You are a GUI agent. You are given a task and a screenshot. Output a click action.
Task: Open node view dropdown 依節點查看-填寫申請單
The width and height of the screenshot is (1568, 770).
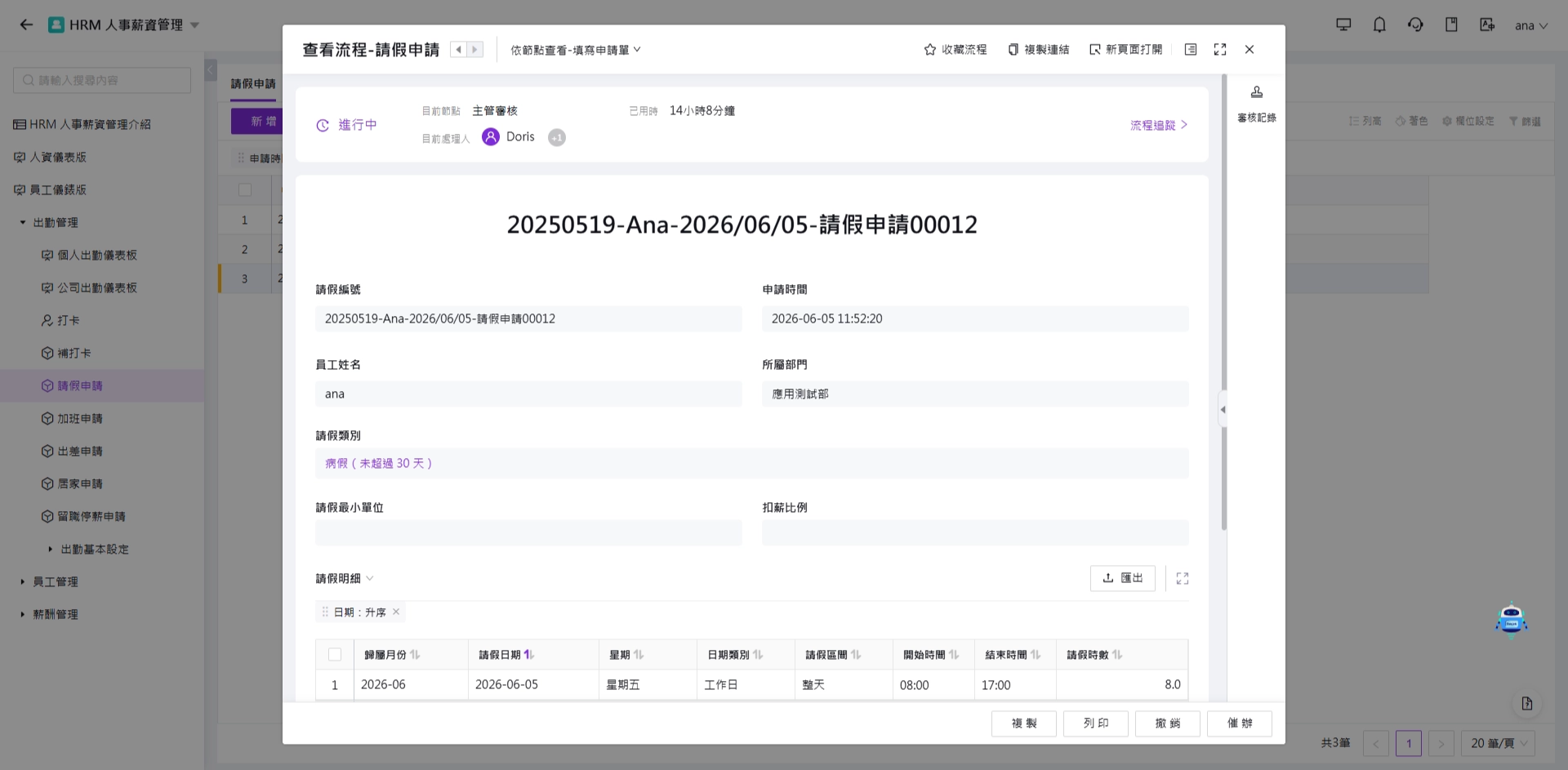click(576, 50)
